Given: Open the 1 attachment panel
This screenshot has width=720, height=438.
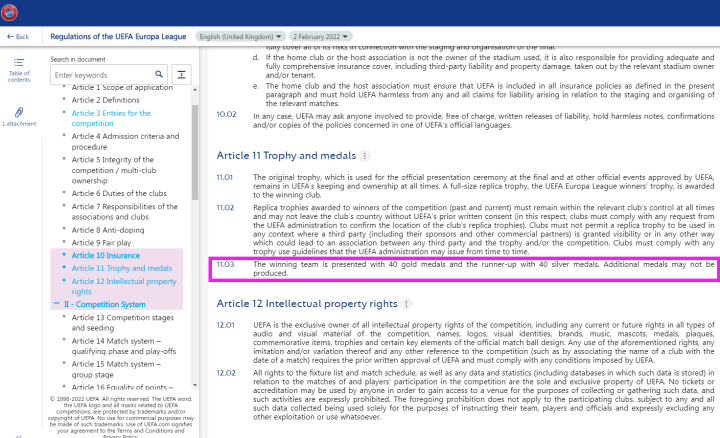Looking at the screenshot, I should click(19, 117).
